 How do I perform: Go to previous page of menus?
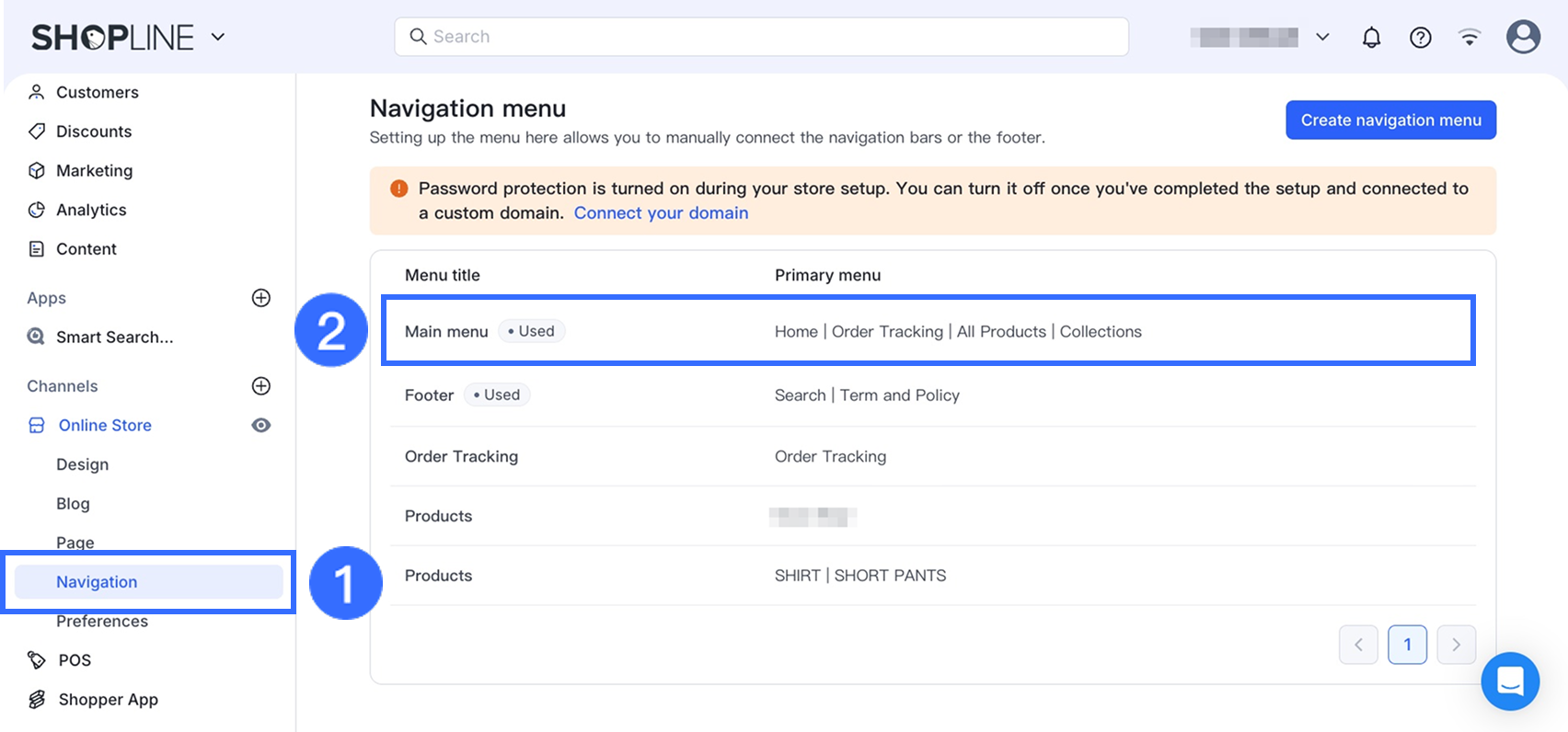point(1358,645)
